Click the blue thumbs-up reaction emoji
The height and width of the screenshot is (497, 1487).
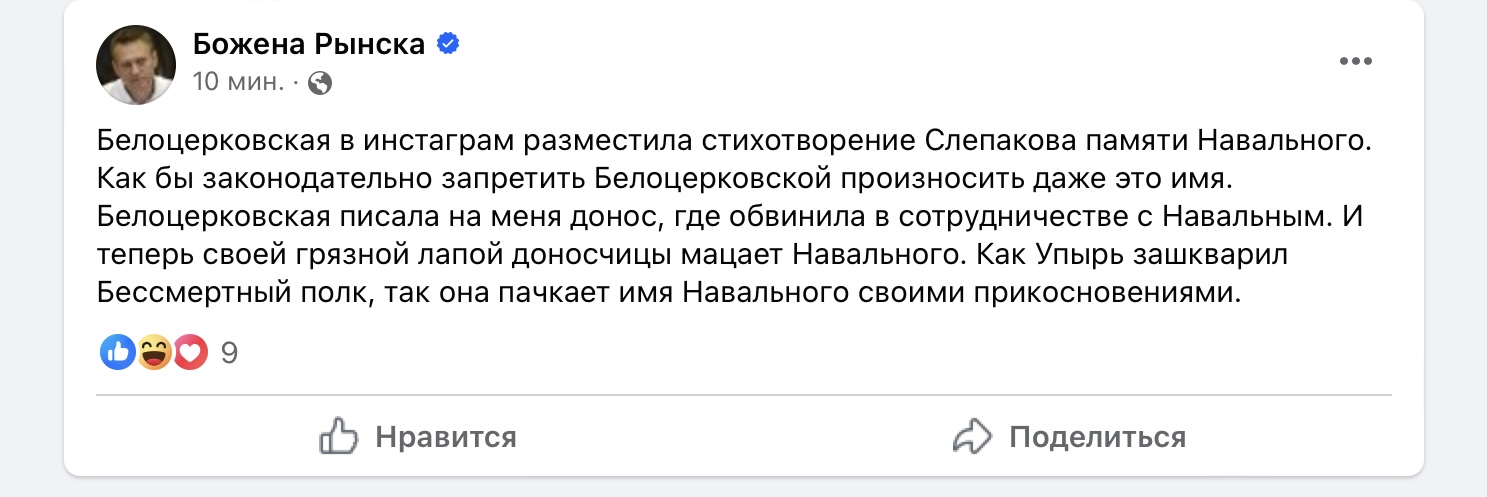click(x=118, y=352)
